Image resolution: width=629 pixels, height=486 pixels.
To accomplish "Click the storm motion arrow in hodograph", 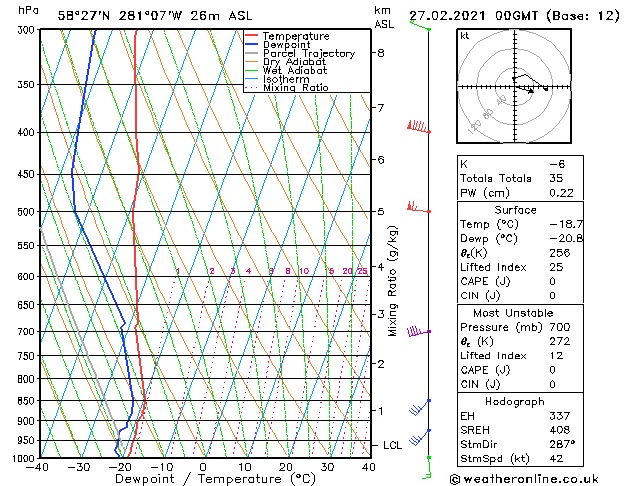I will [526, 89].
